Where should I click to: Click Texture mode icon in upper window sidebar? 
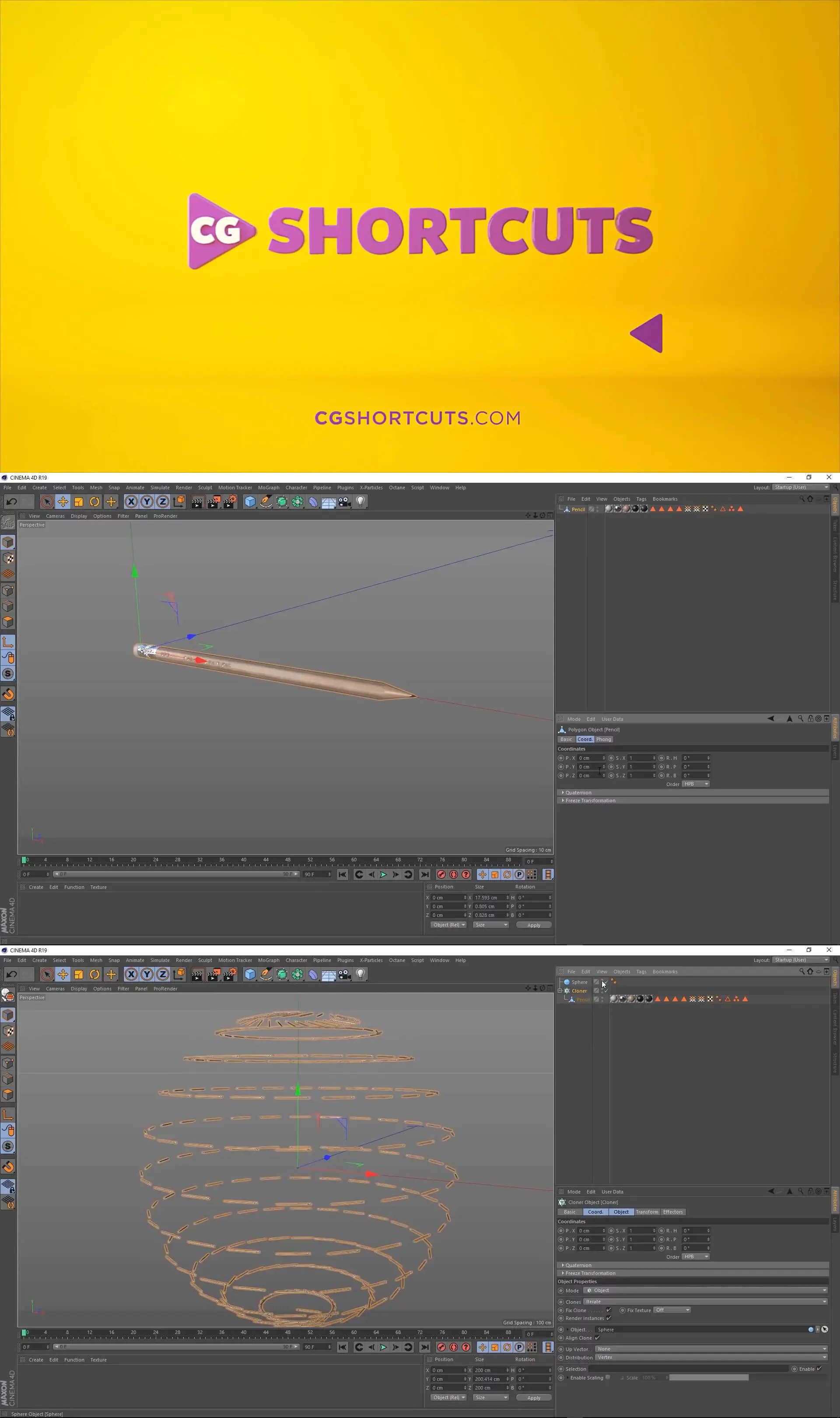8,558
